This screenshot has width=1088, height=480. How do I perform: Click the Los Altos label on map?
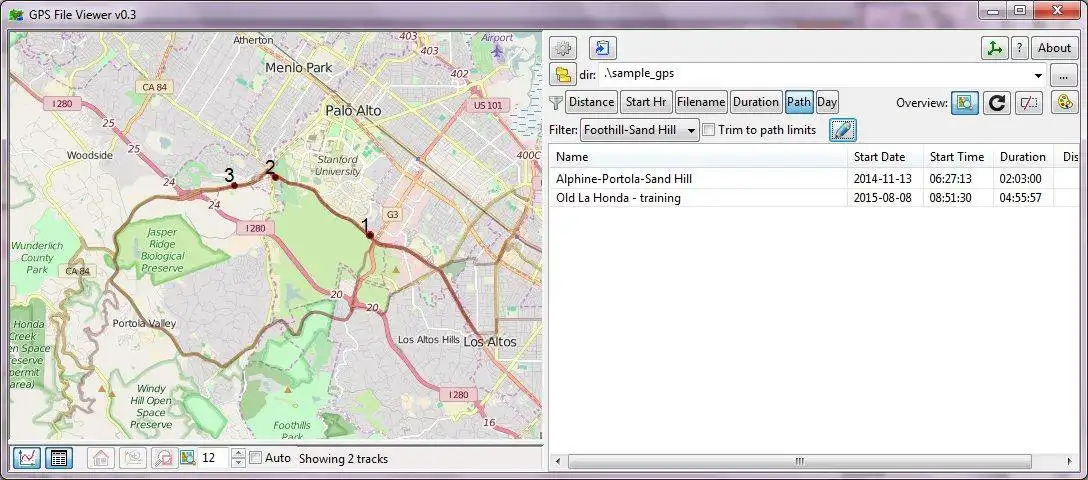pyautogui.click(x=490, y=342)
